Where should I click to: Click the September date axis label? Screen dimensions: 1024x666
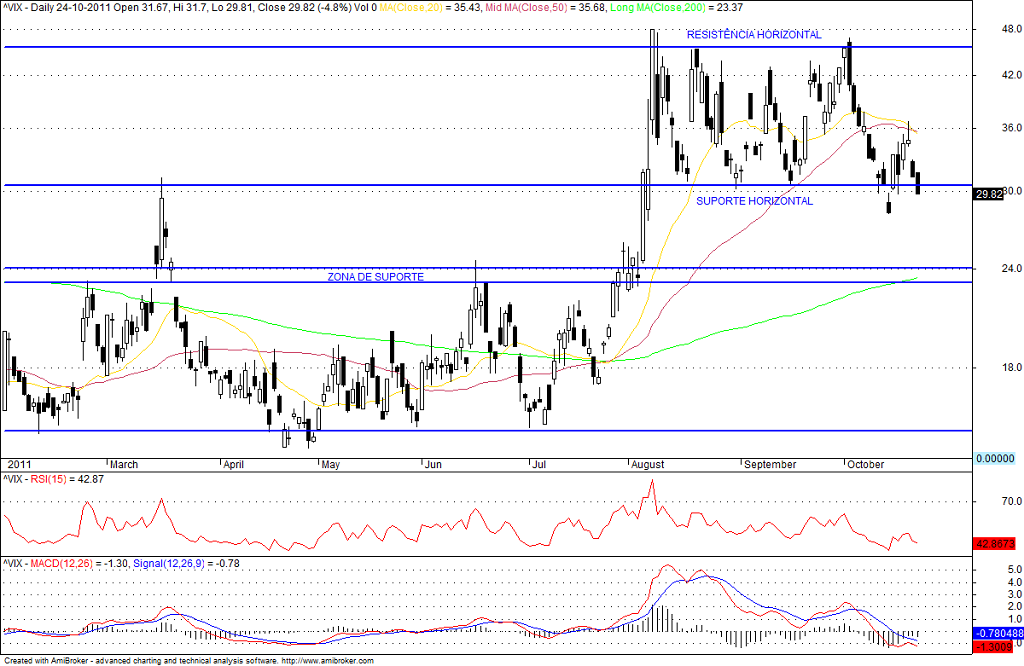pyautogui.click(x=770, y=464)
